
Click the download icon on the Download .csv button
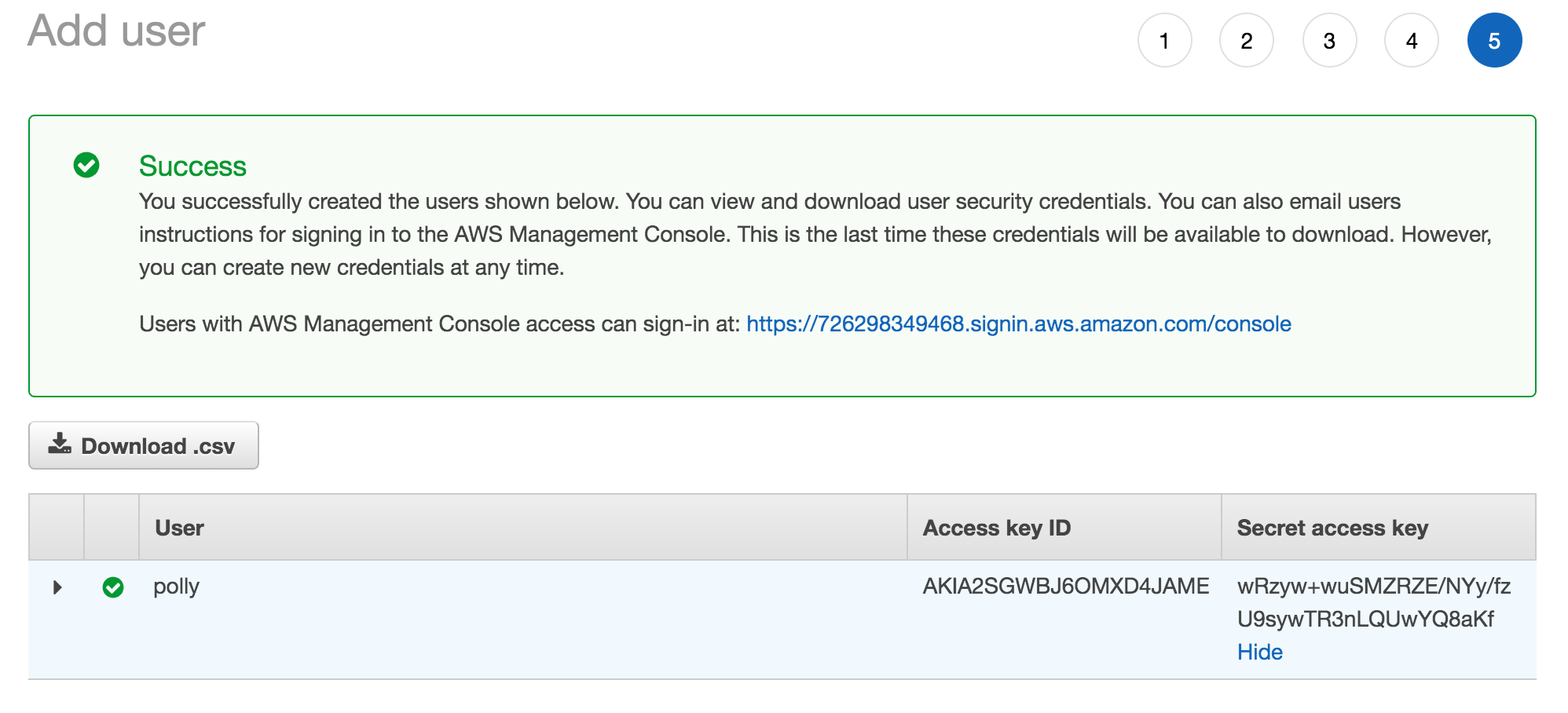pyautogui.click(x=60, y=444)
